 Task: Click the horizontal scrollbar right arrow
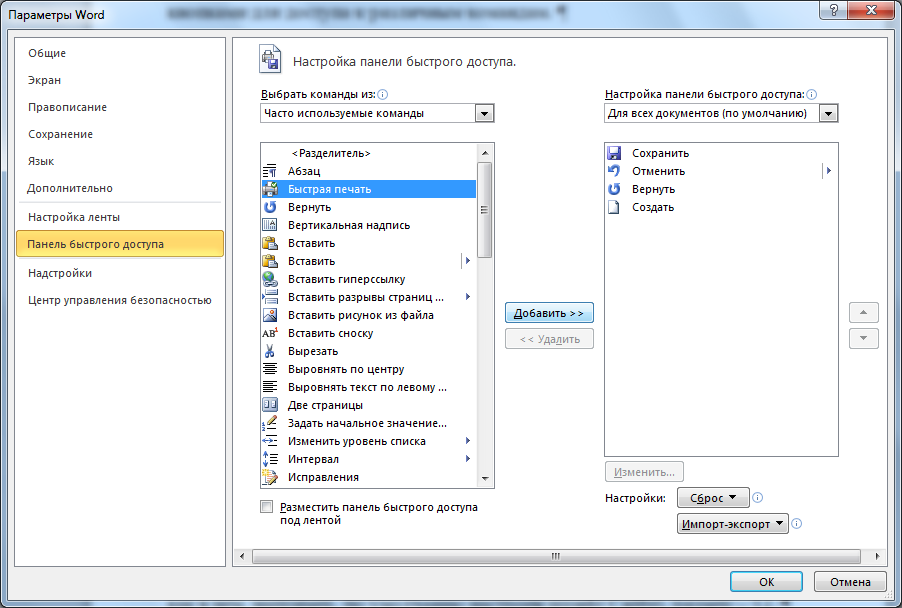coord(877,556)
